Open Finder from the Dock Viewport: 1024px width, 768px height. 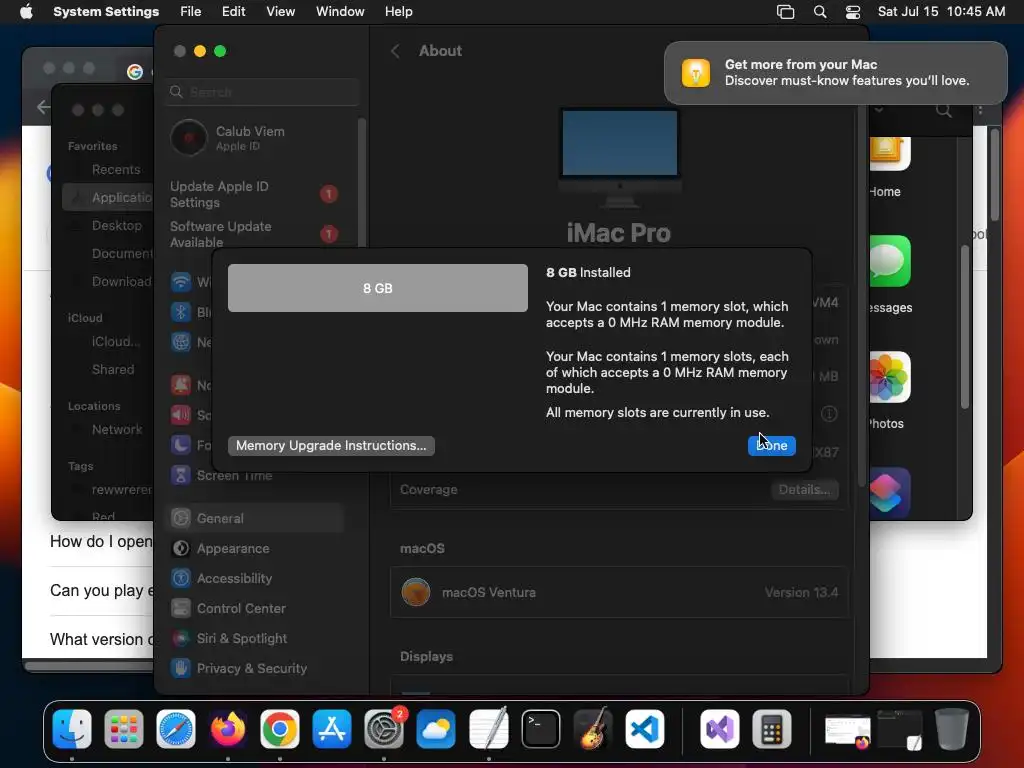(x=72, y=729)
